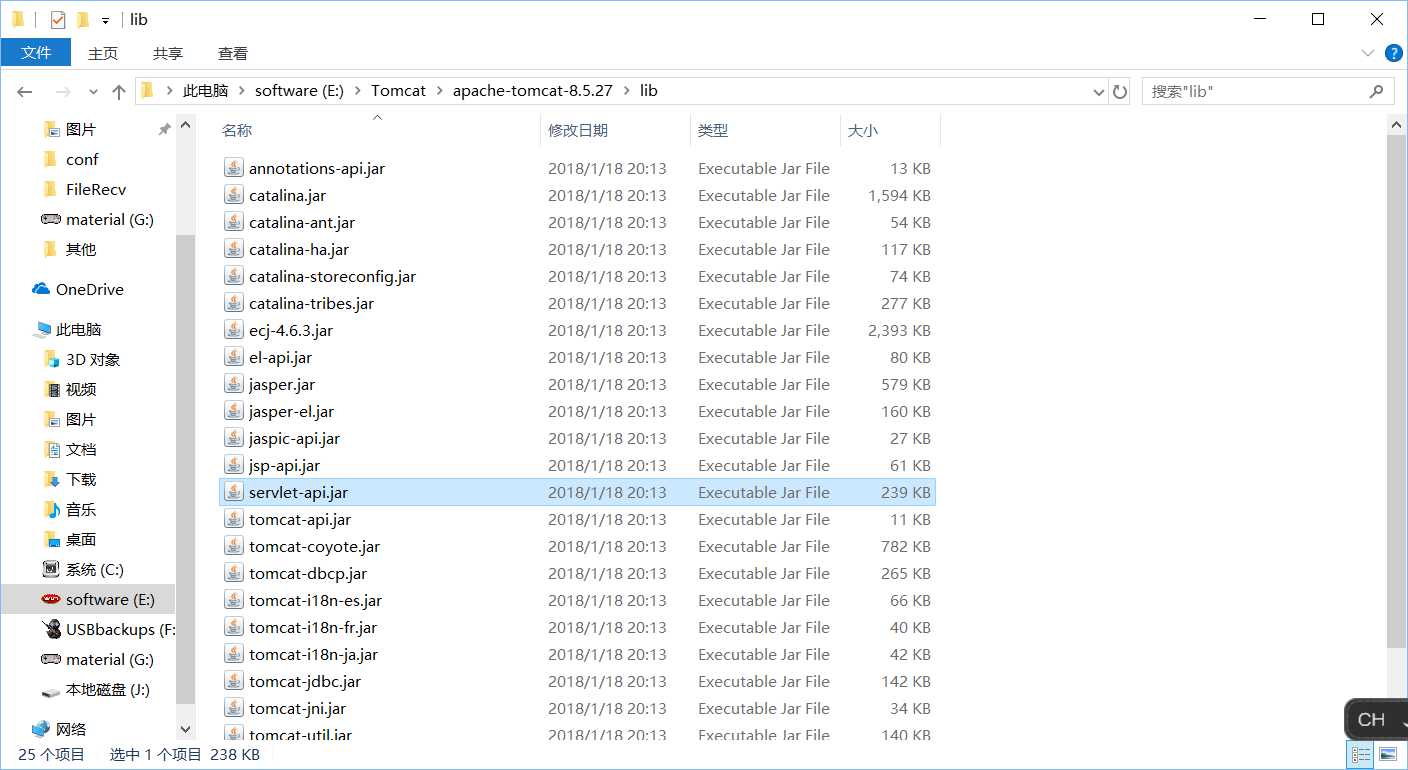Click the jar icon next to catalina.jar
The image size is (1408, 770).
tap(234, 195)
